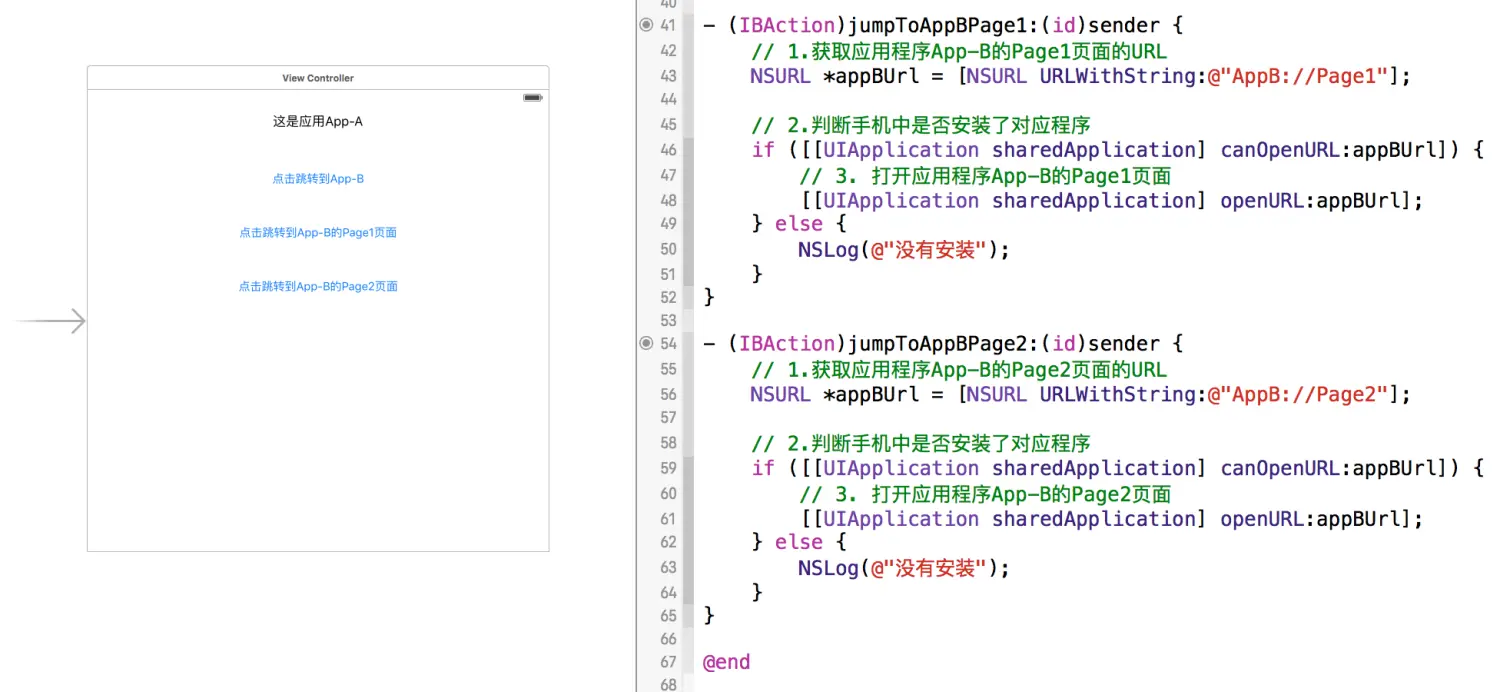The width and height of the screenshot is (1500, 692).
Task: Select the 这是应用App-A label
Action: pos(318,122)
